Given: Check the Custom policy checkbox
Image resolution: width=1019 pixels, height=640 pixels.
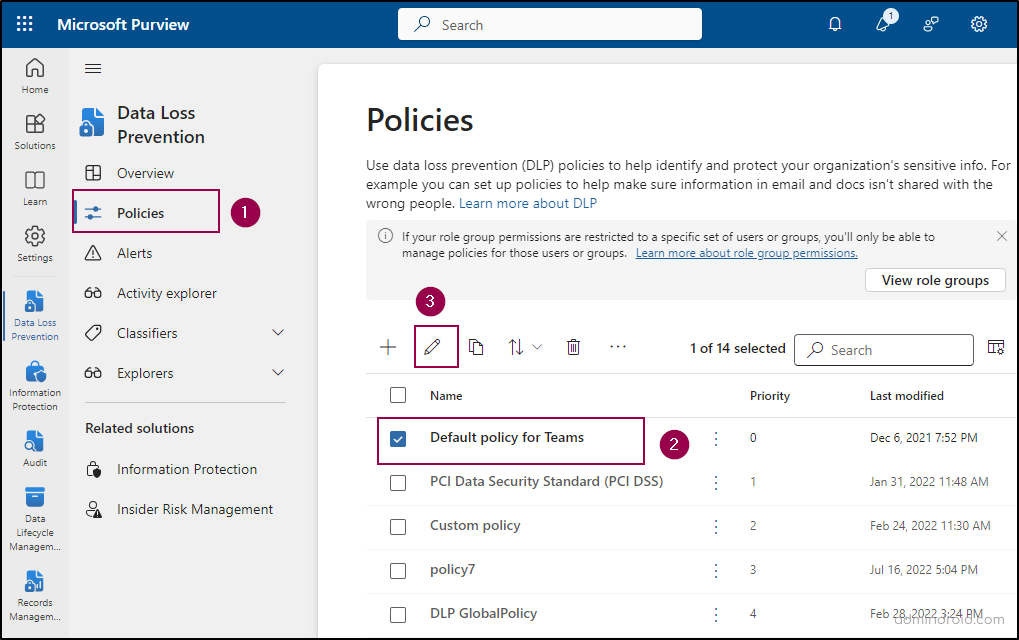Looking at the screenshot, I should tap(398, 527).
